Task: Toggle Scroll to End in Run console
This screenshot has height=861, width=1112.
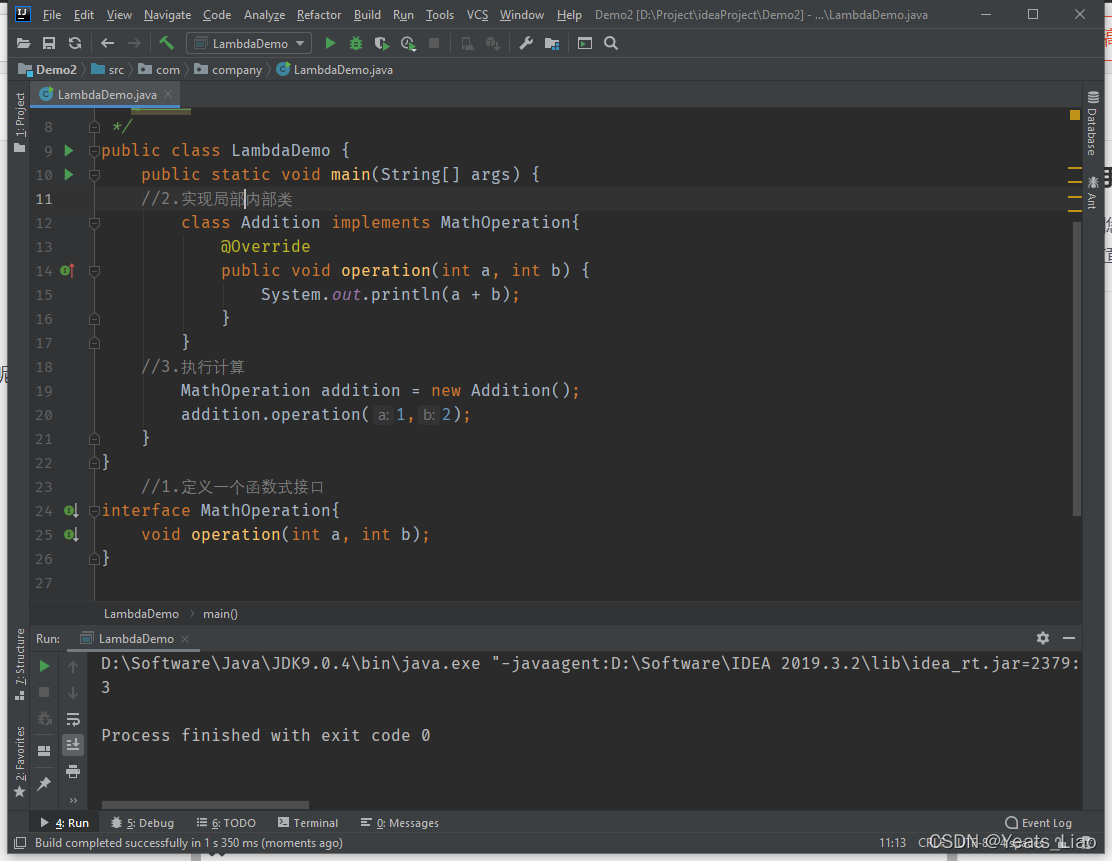Action: tap(73, 745)
